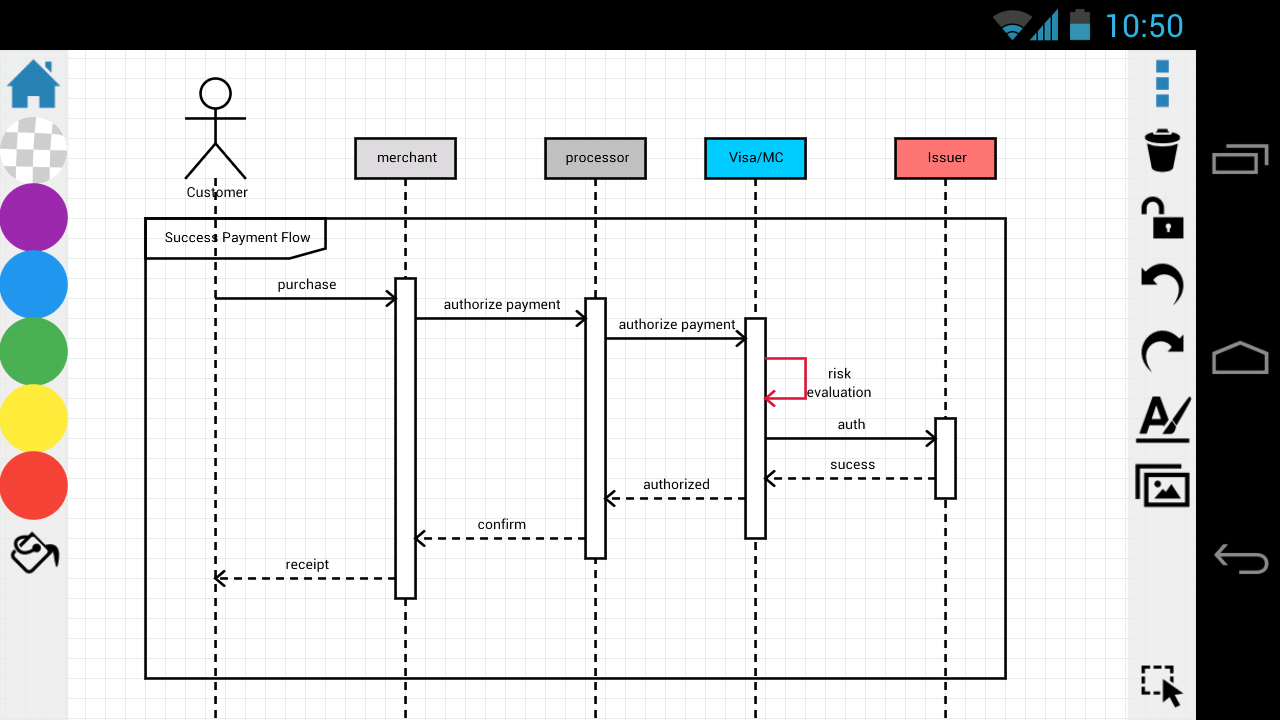1280x720 pixels.
Task: Click the insert image icon
Action: pos(1161,487)
